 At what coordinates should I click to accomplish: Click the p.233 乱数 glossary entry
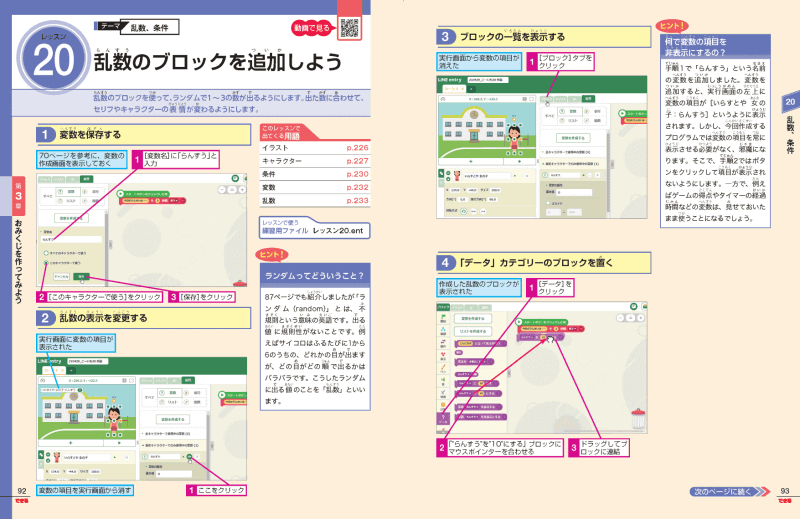pyautogui.click(x=315, y=201)
